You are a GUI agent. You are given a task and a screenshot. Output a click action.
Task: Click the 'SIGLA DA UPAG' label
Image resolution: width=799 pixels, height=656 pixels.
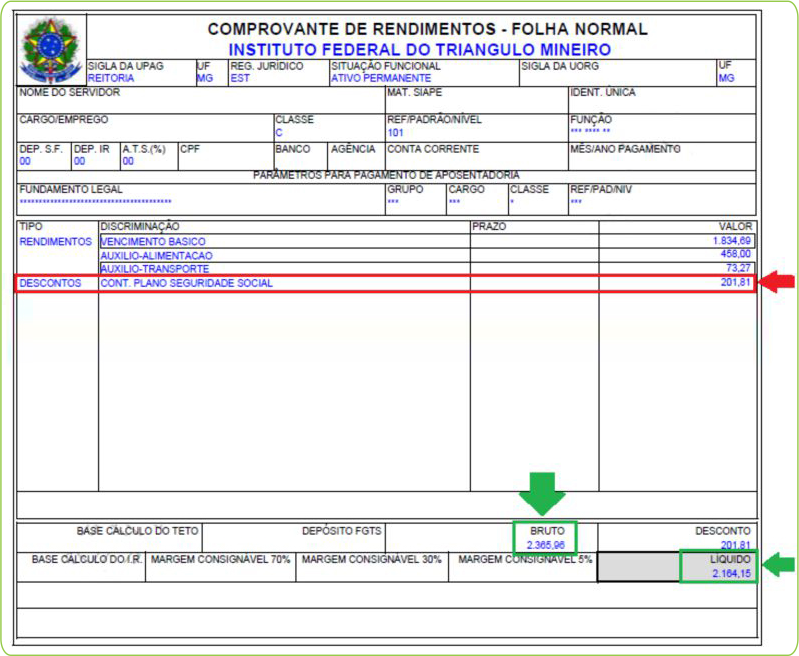(126, 66)
